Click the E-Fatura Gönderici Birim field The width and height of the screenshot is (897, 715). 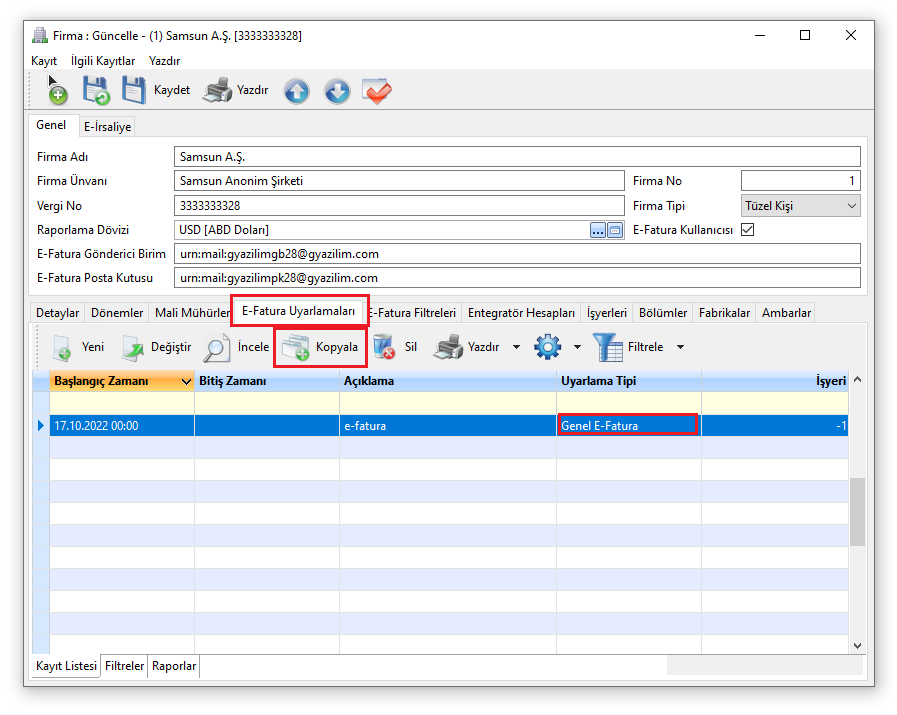(x=517, y=254)
